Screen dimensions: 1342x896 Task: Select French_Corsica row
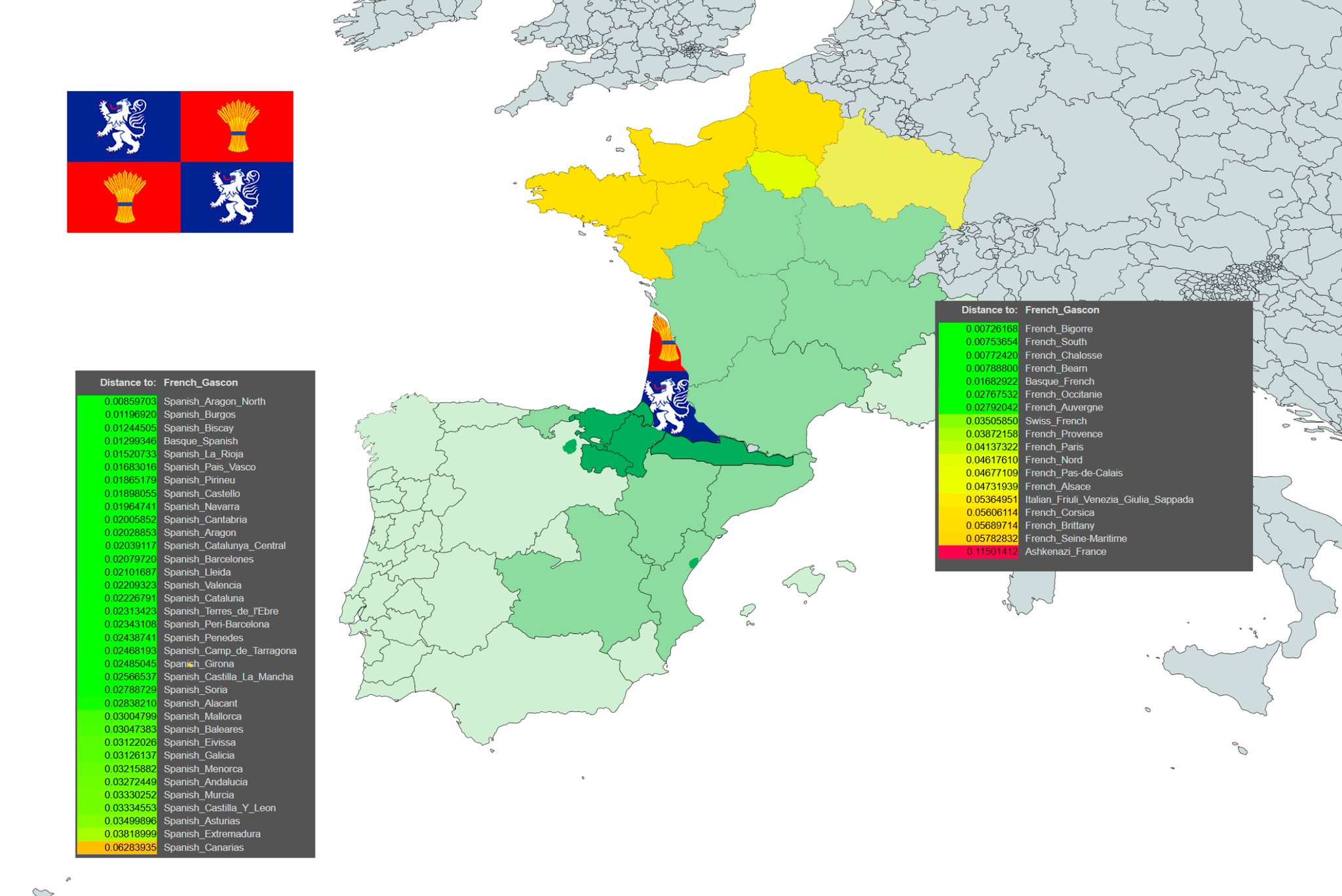tap(1094, 513)
